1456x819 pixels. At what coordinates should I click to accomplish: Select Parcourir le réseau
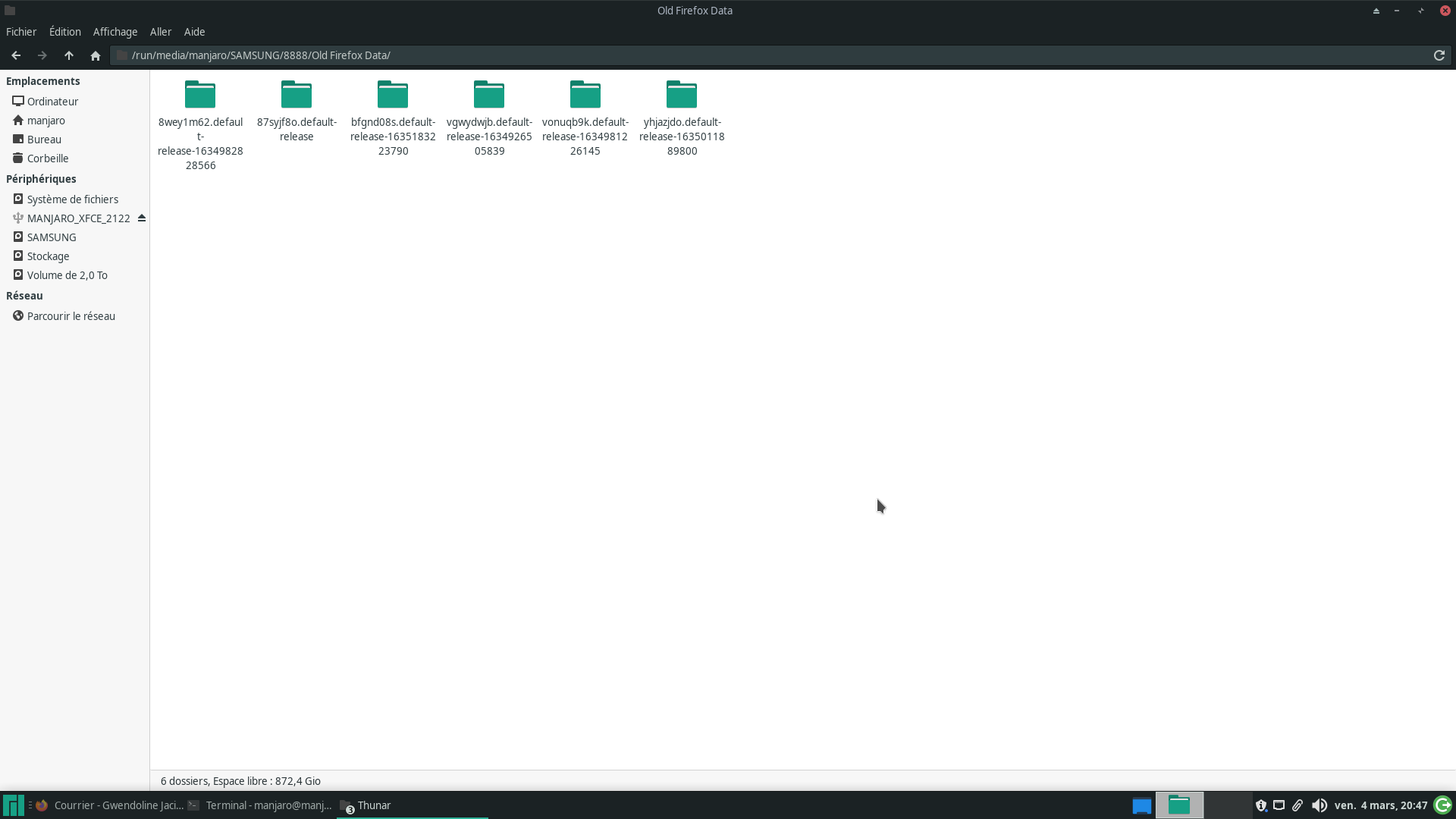pos(71,316)
